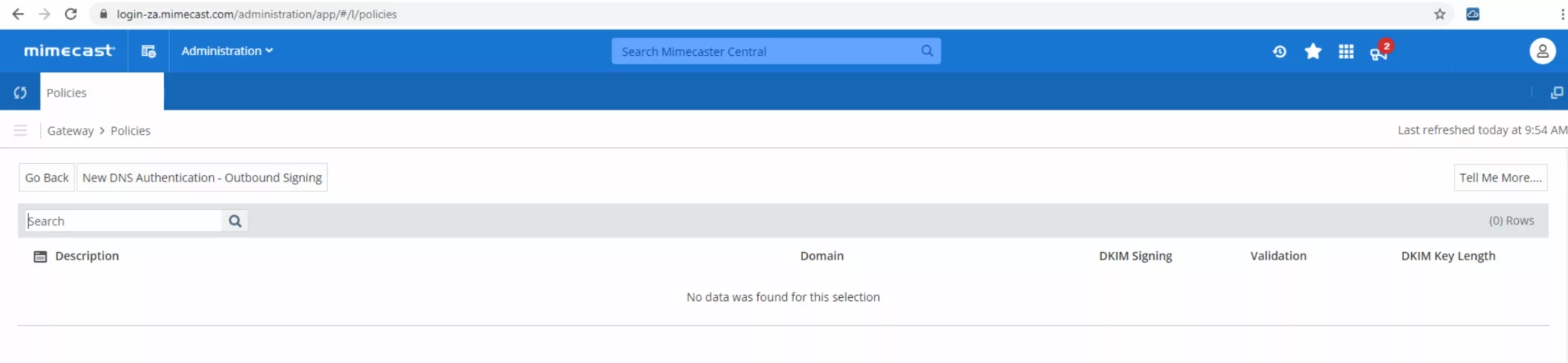The width and height of the screenshot is (1568, 363).
Task: Click the refresh arrows icon beside Policies tab
Action: pyautogui.click(x=20, y=93)
